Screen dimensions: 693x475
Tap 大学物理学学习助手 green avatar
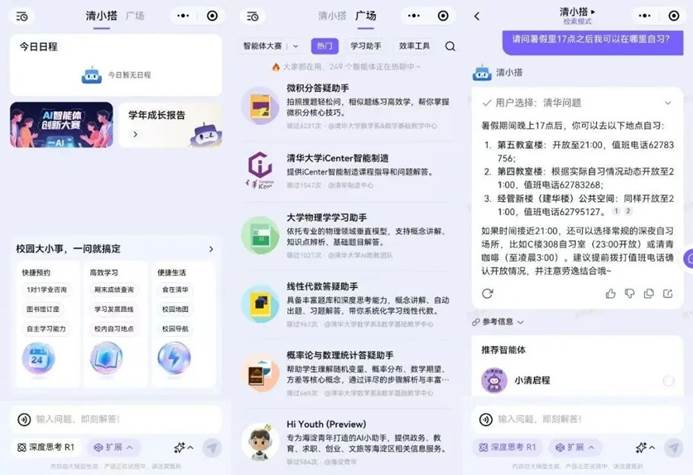click(260, 235)
